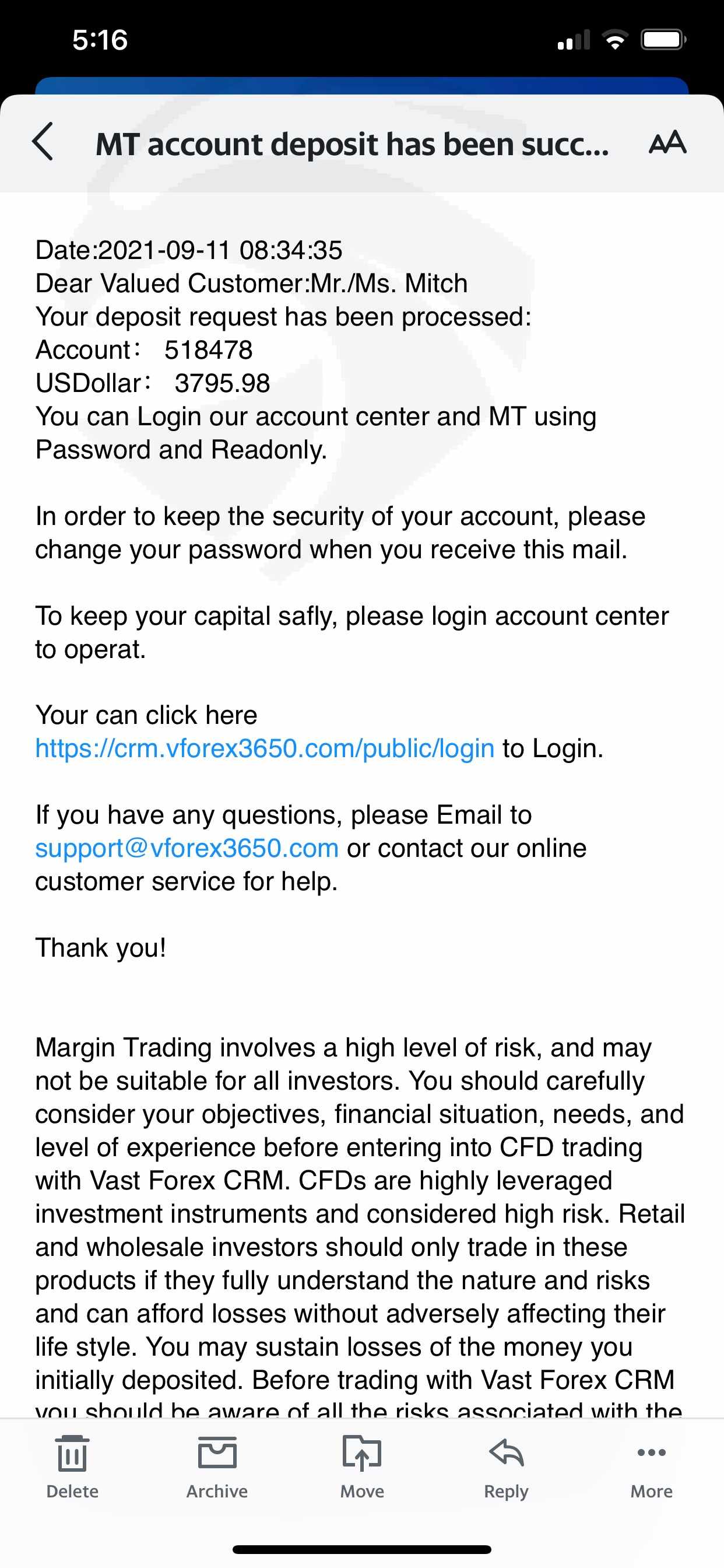Image resolution: width=724 pixels, height=1568 pixels.
Task: Tap the USDollar amount 3795.98
Action: coord(222,383)
